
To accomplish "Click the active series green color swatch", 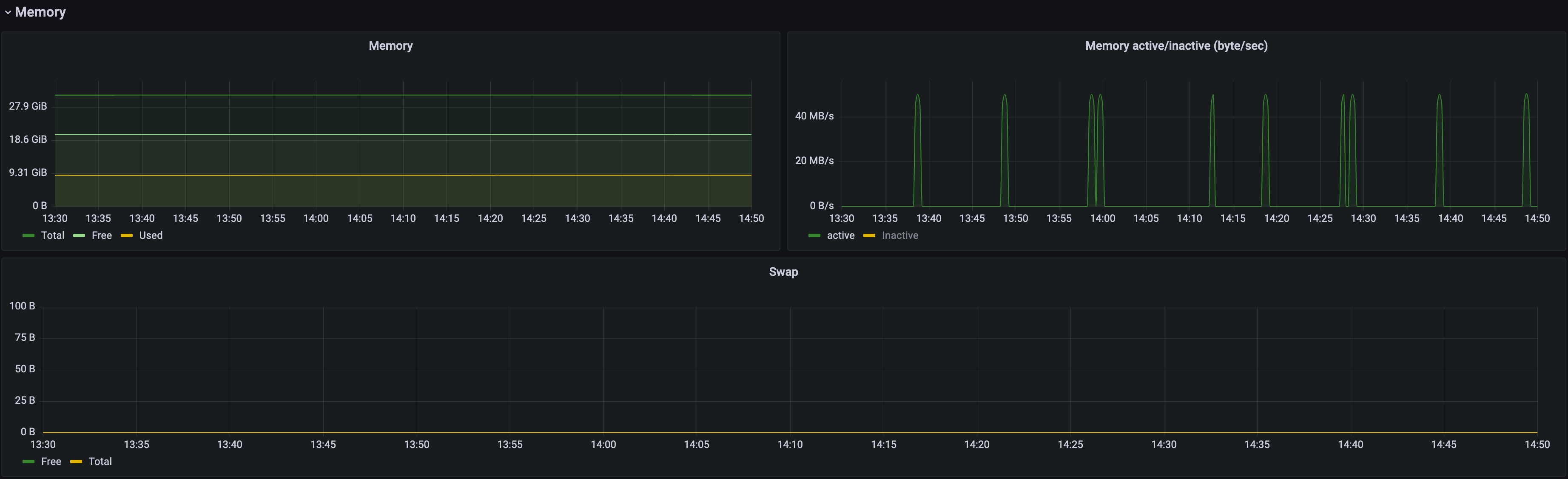I will point(814,235).
